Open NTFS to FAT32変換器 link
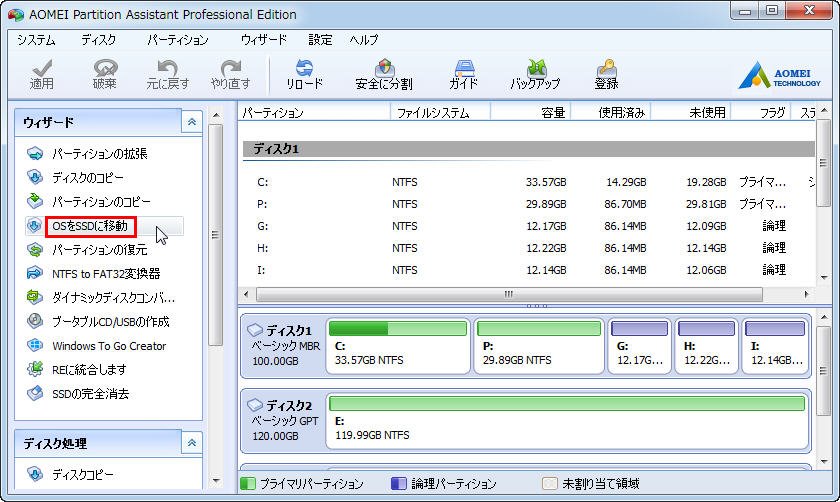Image resolution: width=840 pixels, height=502 pixels. 106,274
